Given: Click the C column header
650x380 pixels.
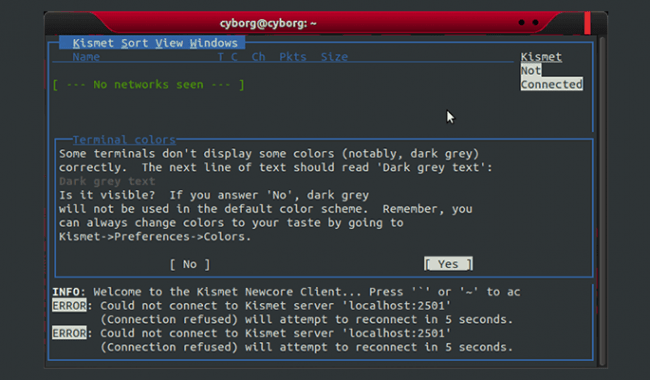Looking at the screenshot, I should point(234,57).
